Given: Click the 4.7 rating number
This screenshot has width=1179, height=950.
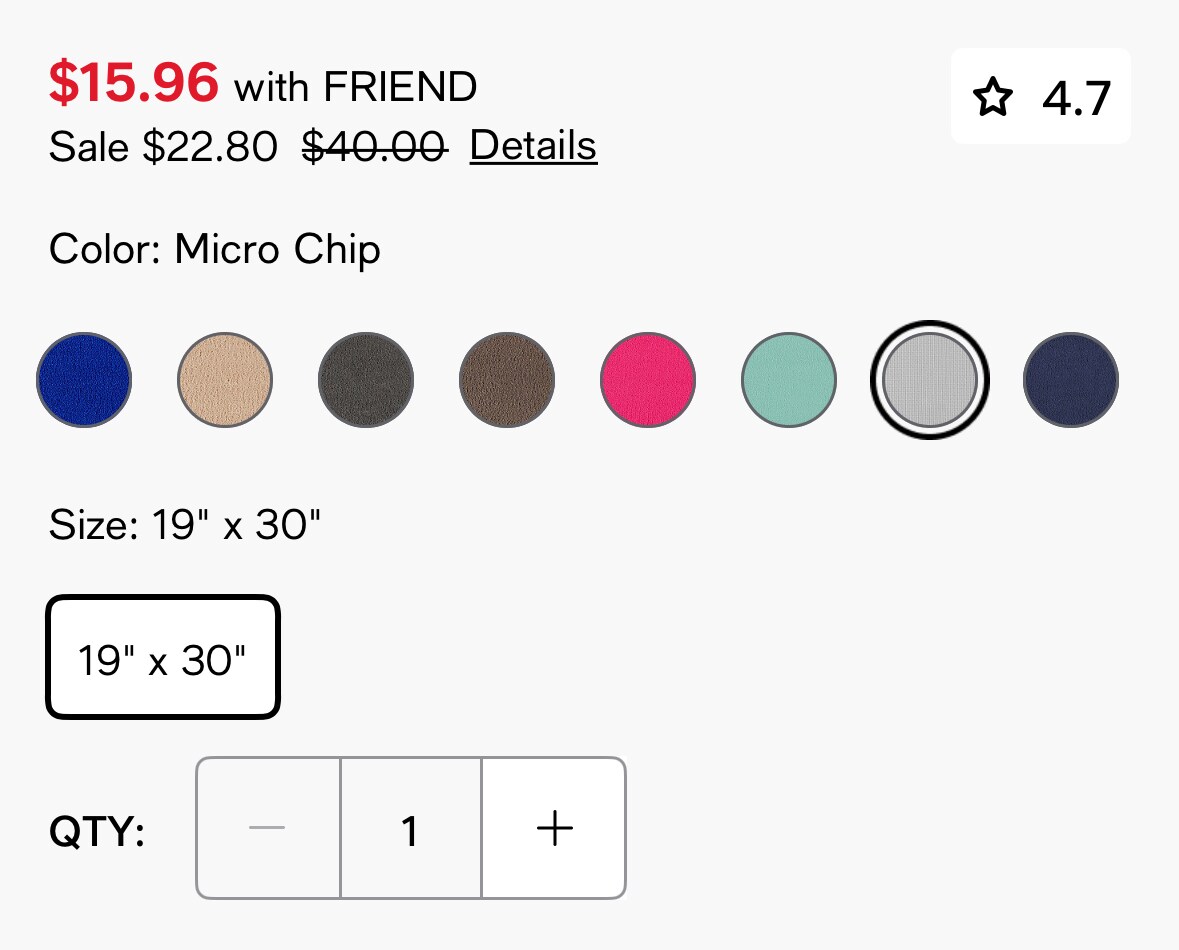Looking at the screenshot, I should 1076,99.
